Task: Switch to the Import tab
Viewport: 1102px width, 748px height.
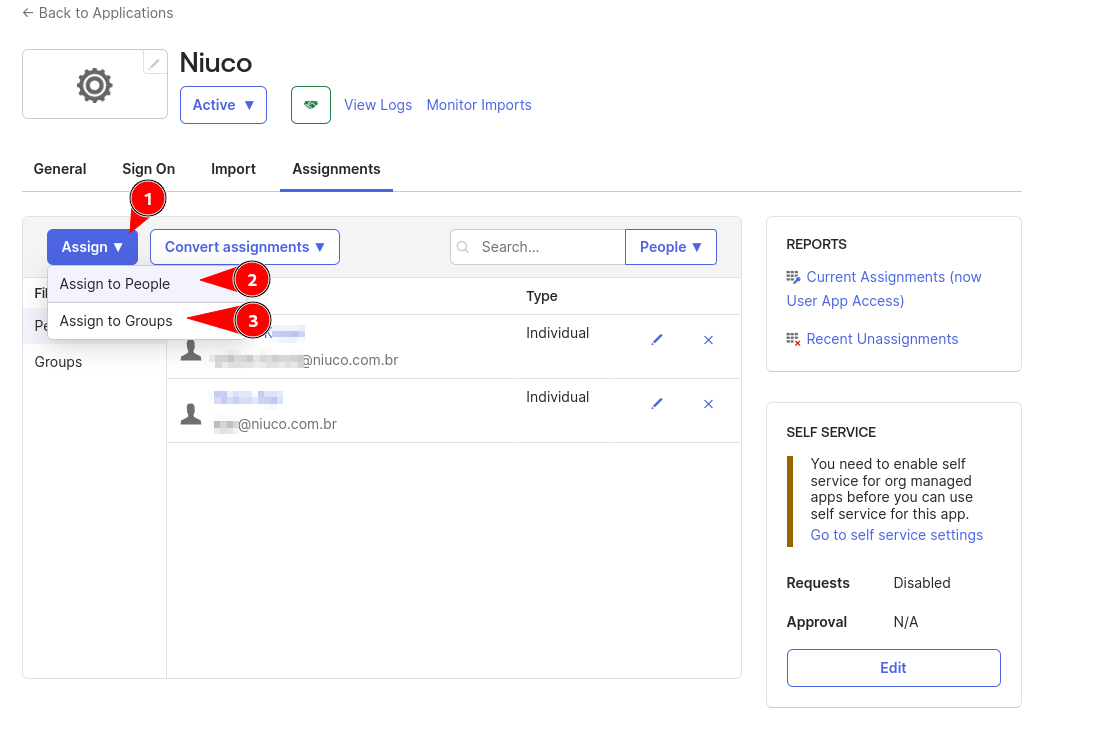Action: 233,169
